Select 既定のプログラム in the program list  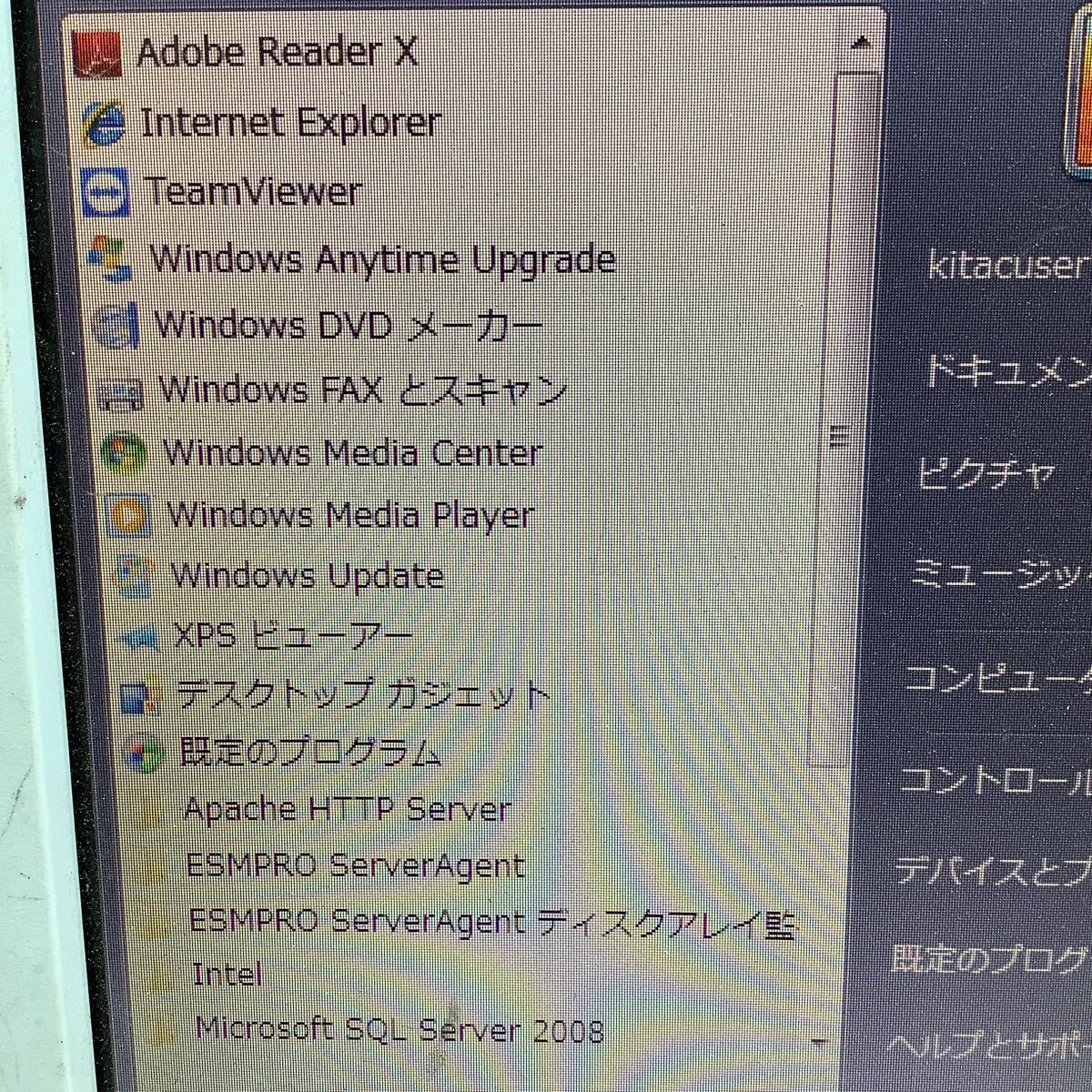point(311,753)
